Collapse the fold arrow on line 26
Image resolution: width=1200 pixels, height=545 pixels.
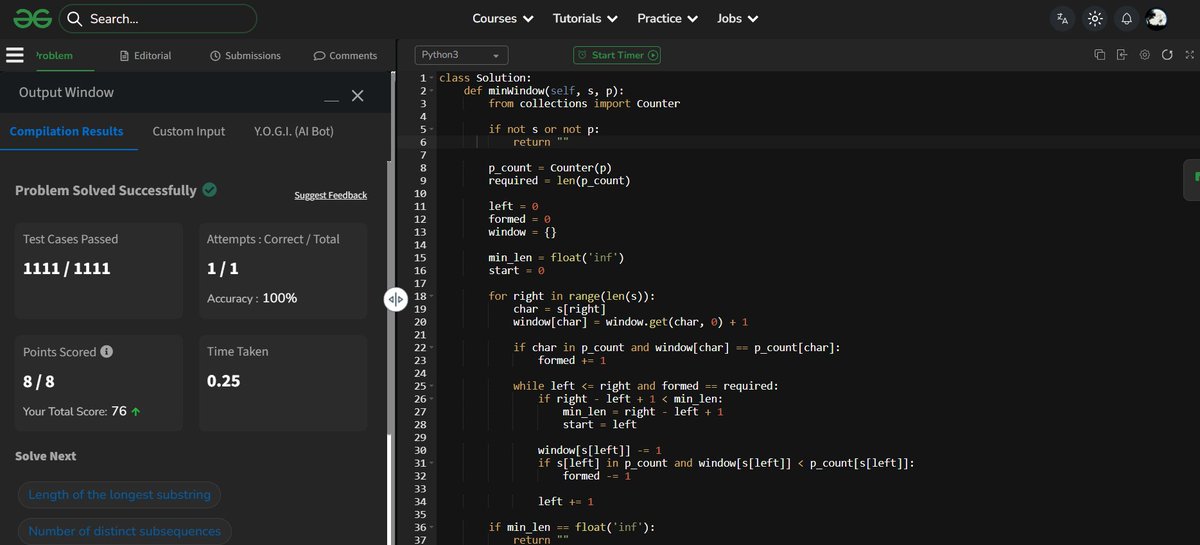[x=432, y=399]
